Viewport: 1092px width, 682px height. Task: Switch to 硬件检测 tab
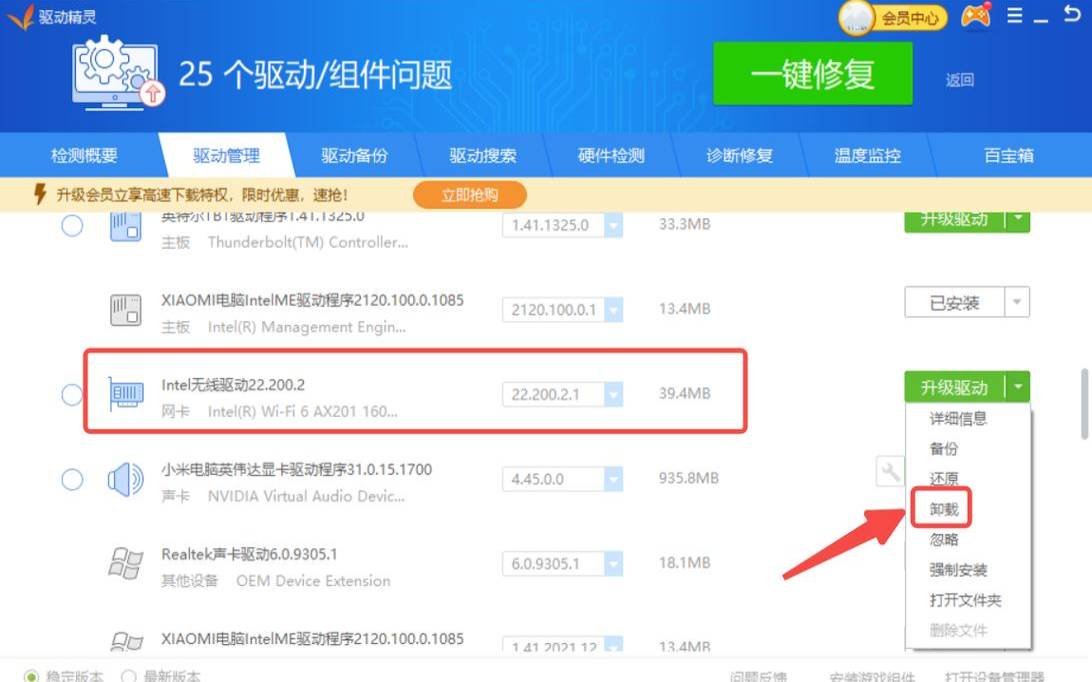tap(611, 155)
